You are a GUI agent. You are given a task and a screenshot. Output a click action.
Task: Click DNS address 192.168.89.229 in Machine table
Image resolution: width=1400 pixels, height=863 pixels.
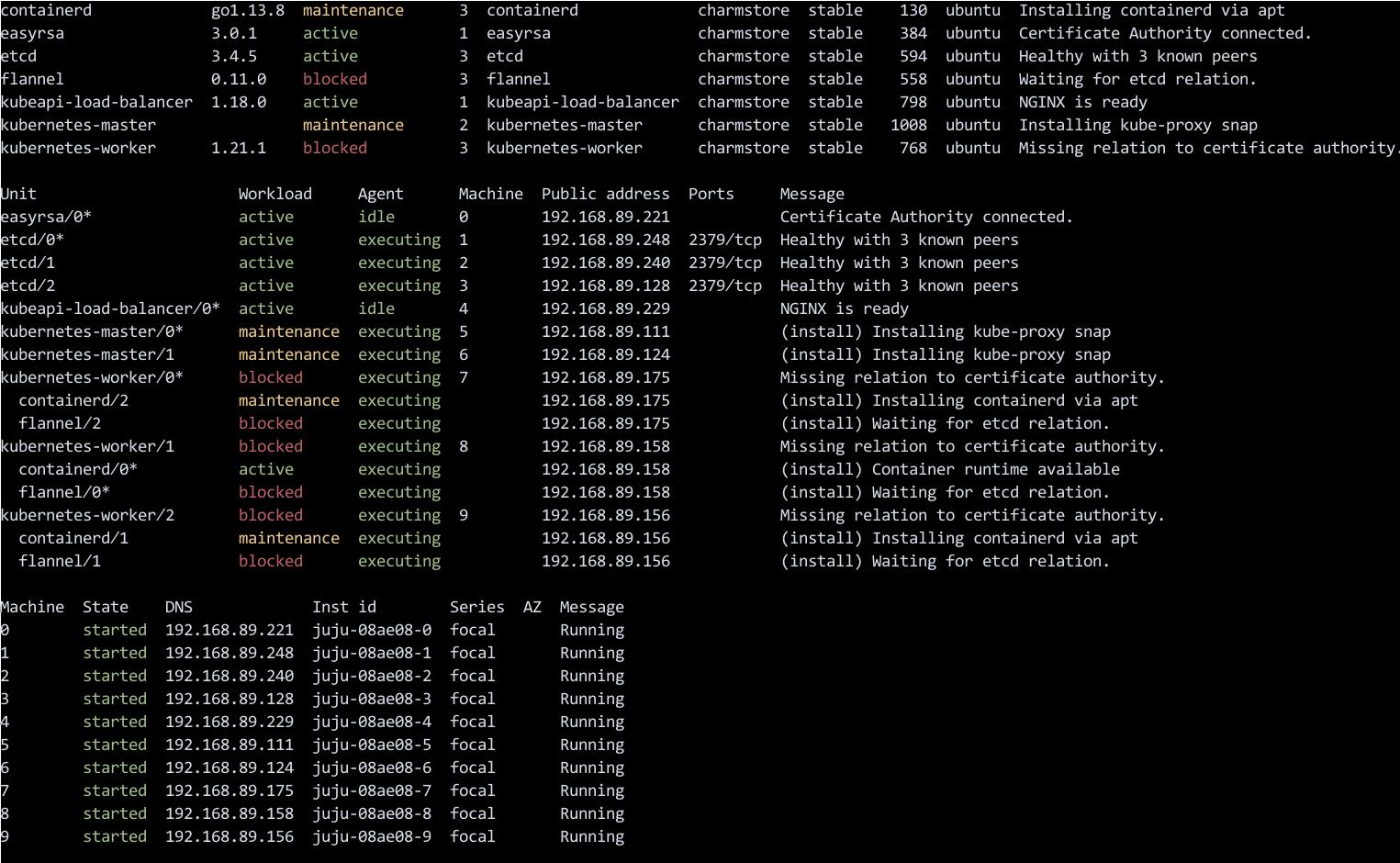click(230, 722)
